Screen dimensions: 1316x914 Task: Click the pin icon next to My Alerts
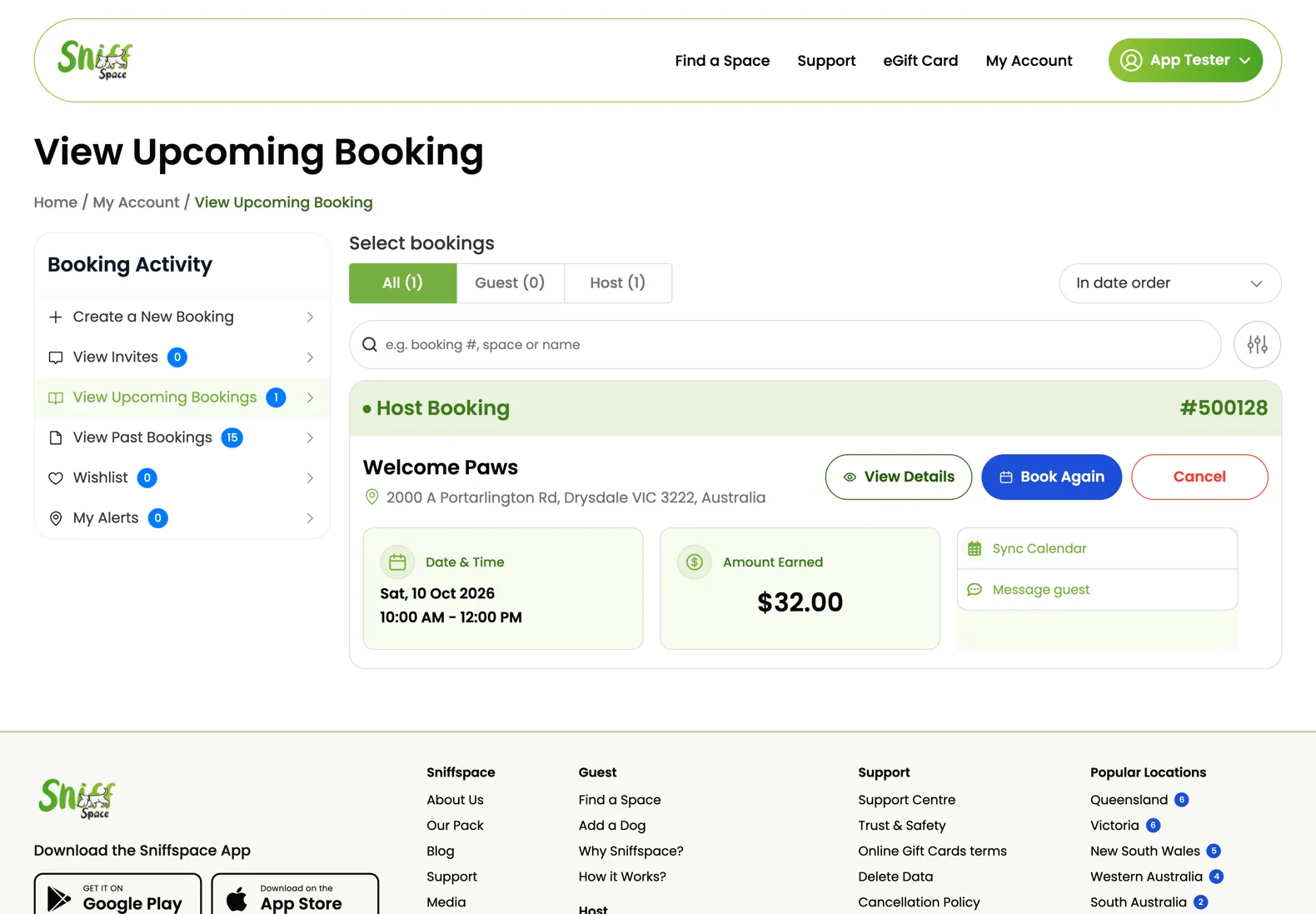[x=56, y=518]
